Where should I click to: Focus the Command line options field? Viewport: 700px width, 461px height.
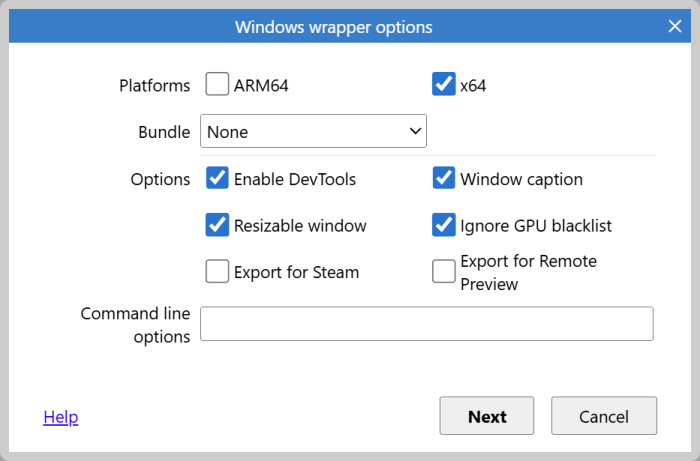click(427, 324)
